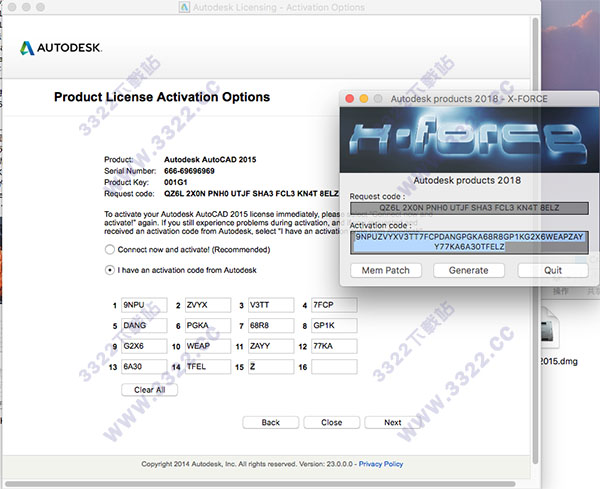
Task: Click the horizontal scrollbar at window bottom
Action: [x=260, y=484]
